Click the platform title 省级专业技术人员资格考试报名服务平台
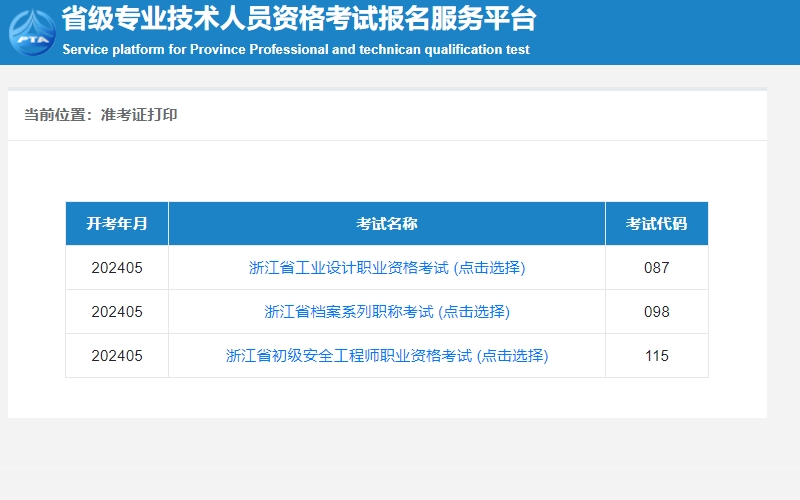Image resolution: width=800 pixels, height=500 pixels. click(x=299, y=19)
